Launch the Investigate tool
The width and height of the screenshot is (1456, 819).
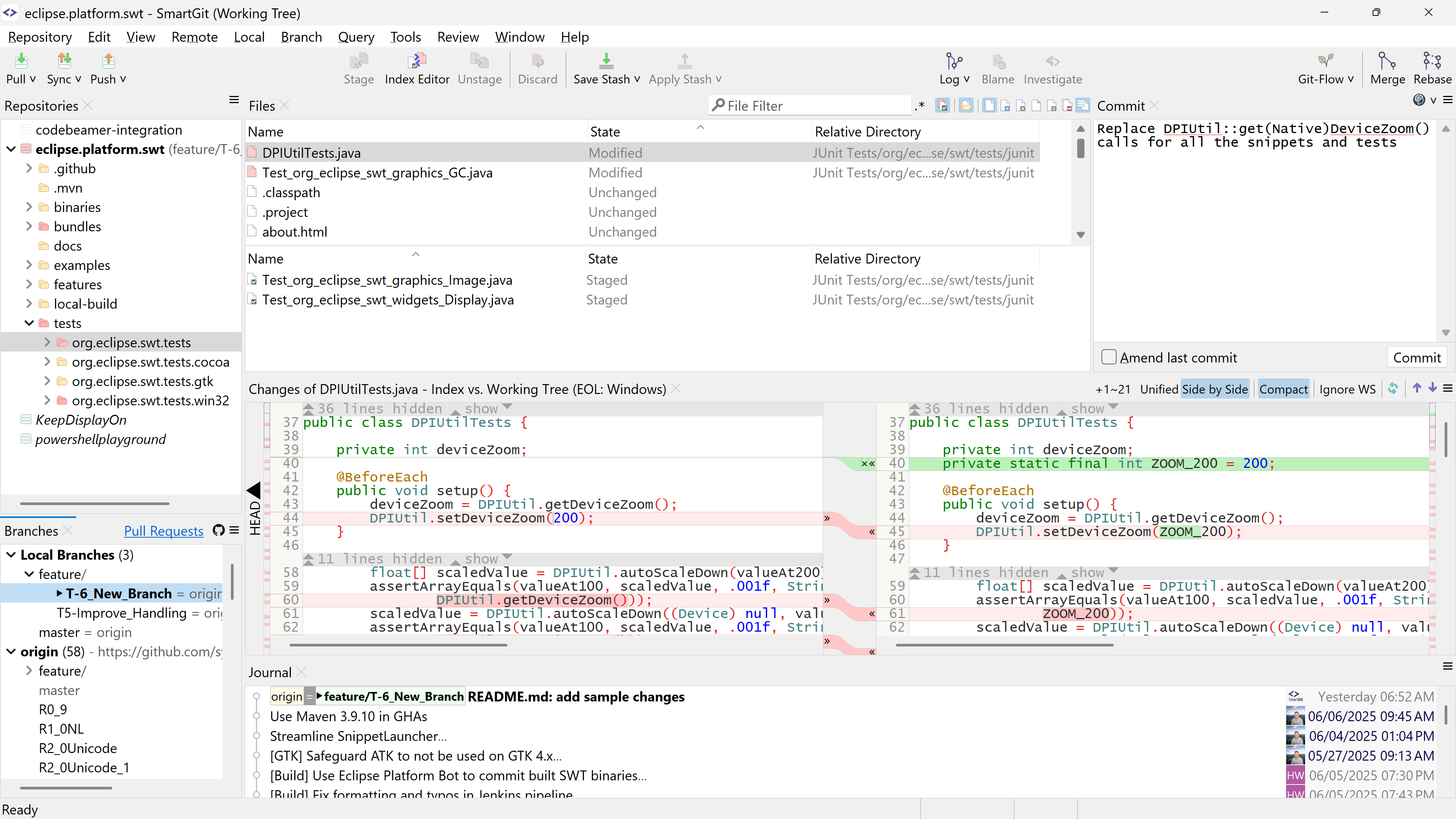coord(1053,68)
